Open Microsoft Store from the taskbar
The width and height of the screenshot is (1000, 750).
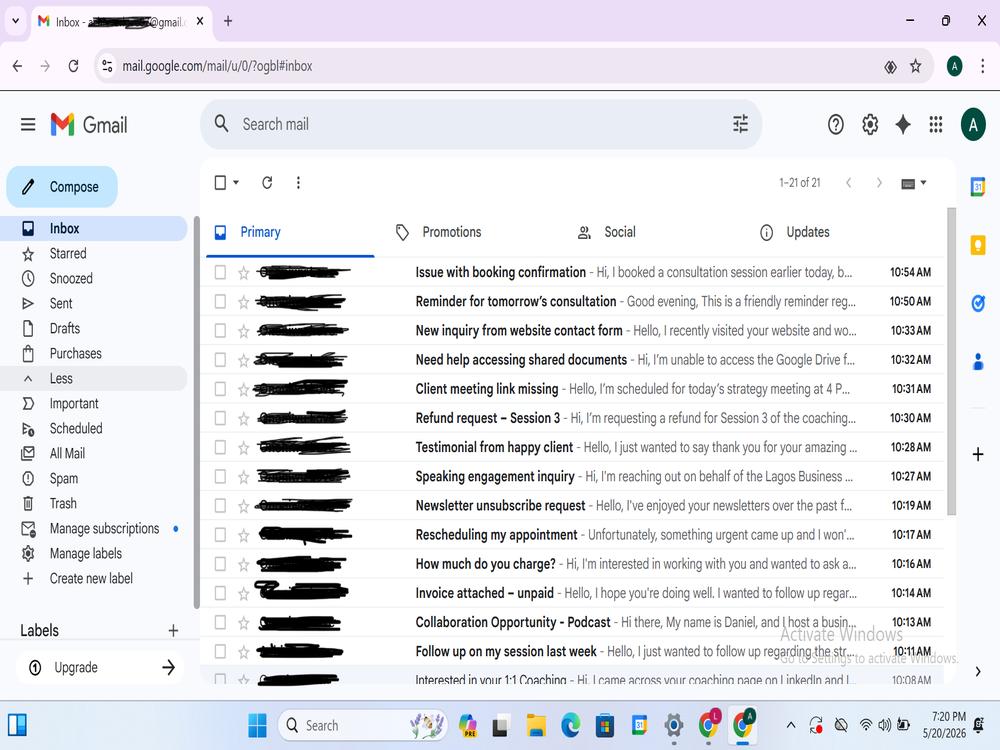pyautogui.click(x=605, y=726)
